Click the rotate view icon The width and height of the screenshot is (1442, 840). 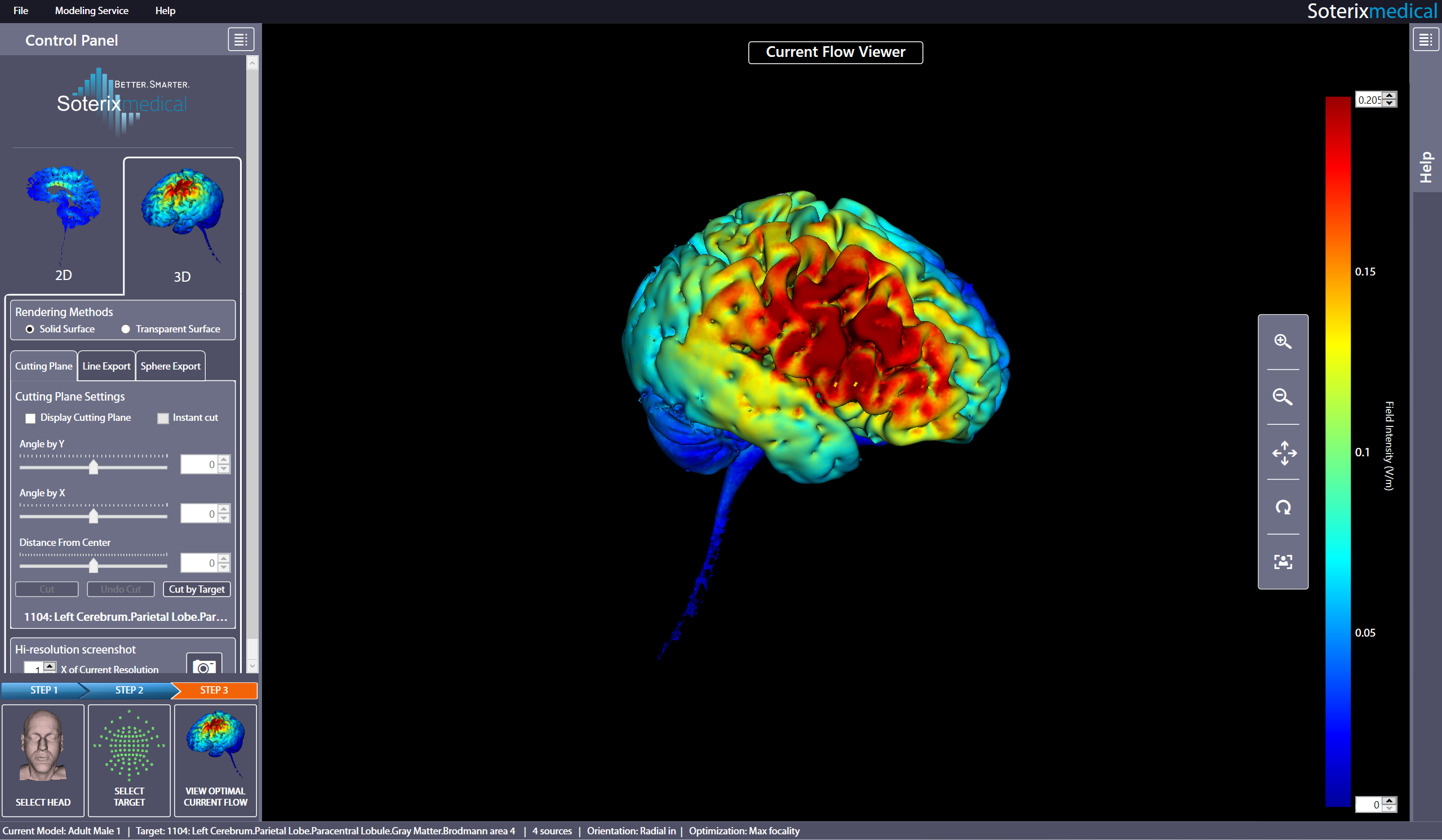click(1283, 508)
